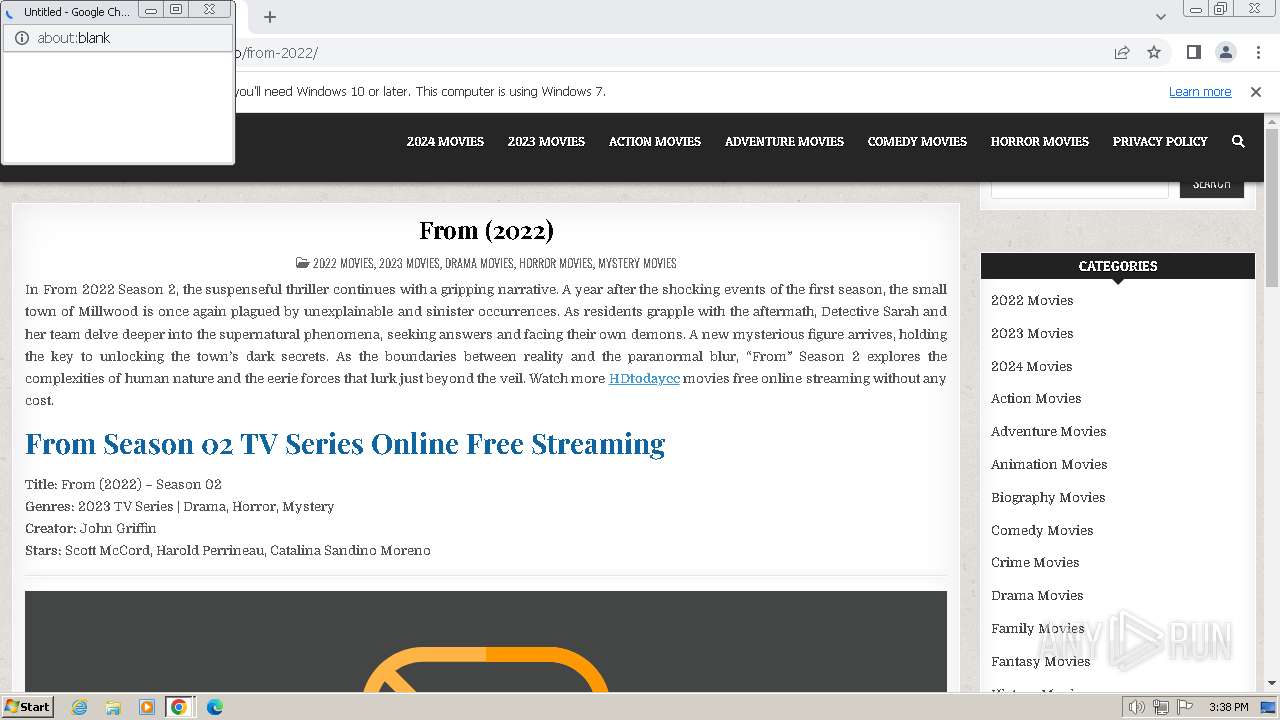1280x720 pixels.
Task: Open the DRAMA MOVIES post category tag
Action: 479,264
